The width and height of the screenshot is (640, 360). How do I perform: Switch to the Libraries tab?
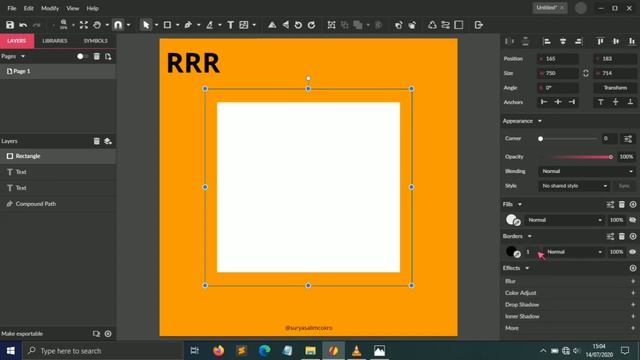click(55, 41)
